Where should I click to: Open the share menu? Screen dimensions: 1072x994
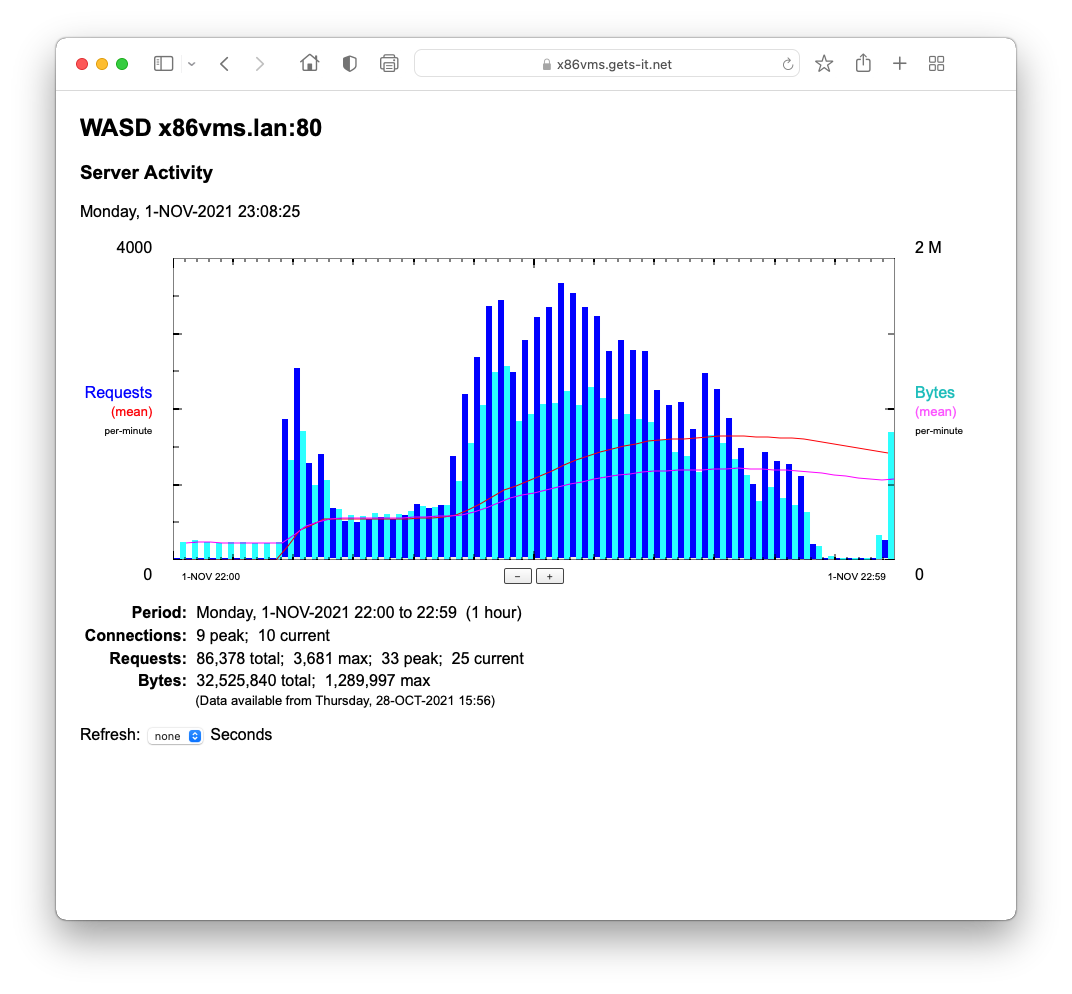click(x=863, y=63)
